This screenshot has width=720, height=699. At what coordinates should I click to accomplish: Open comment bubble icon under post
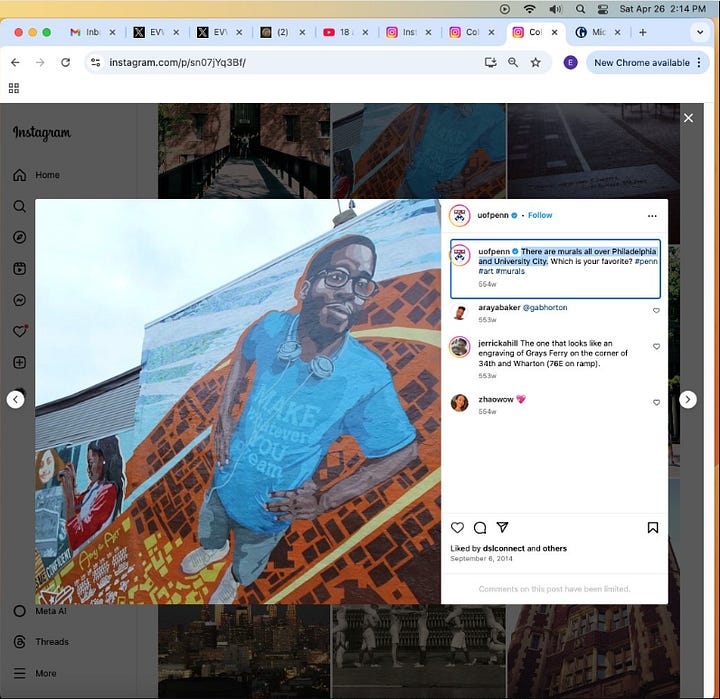(x=480, y=528)
